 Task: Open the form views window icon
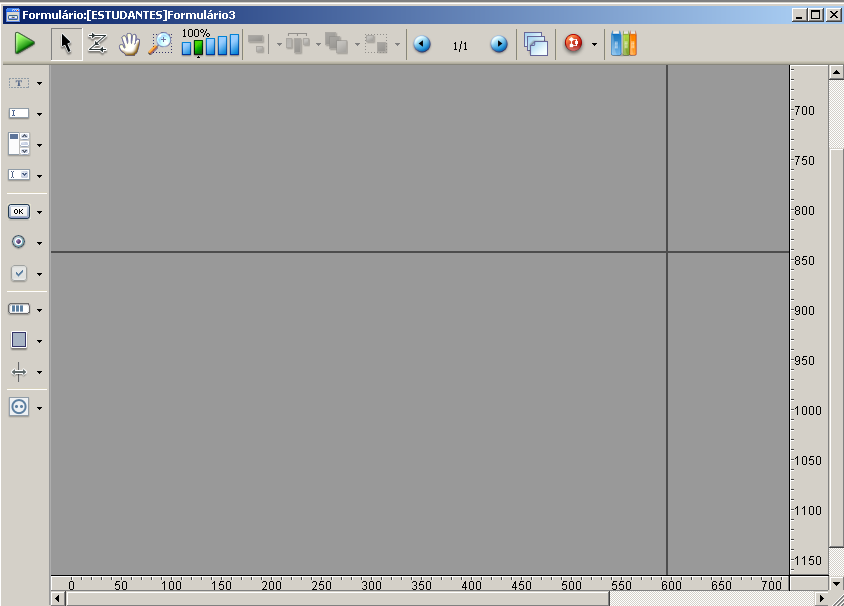(536, 44)
